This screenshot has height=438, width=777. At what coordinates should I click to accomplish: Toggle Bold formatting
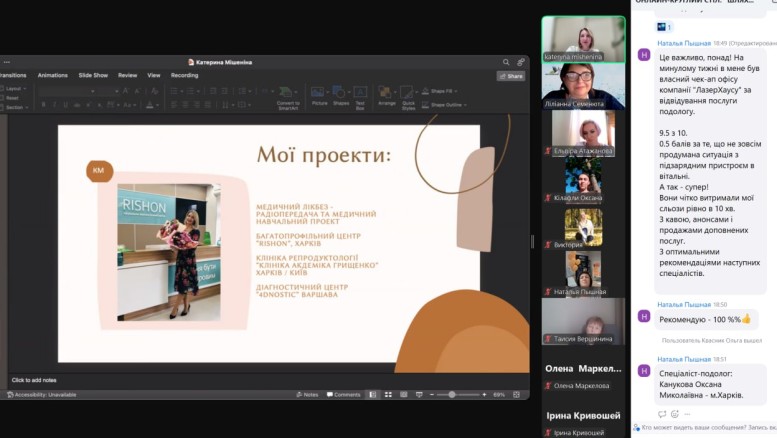click(44, 105)
